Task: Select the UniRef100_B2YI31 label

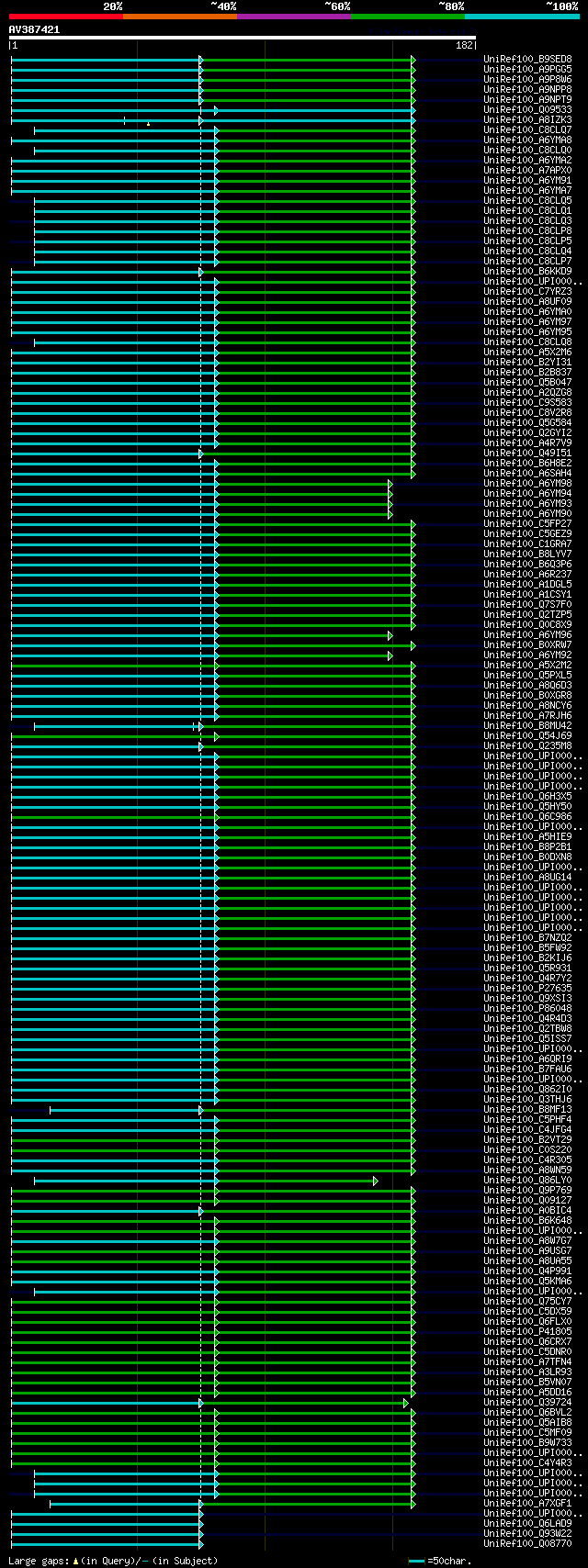Action: [527, 363]
